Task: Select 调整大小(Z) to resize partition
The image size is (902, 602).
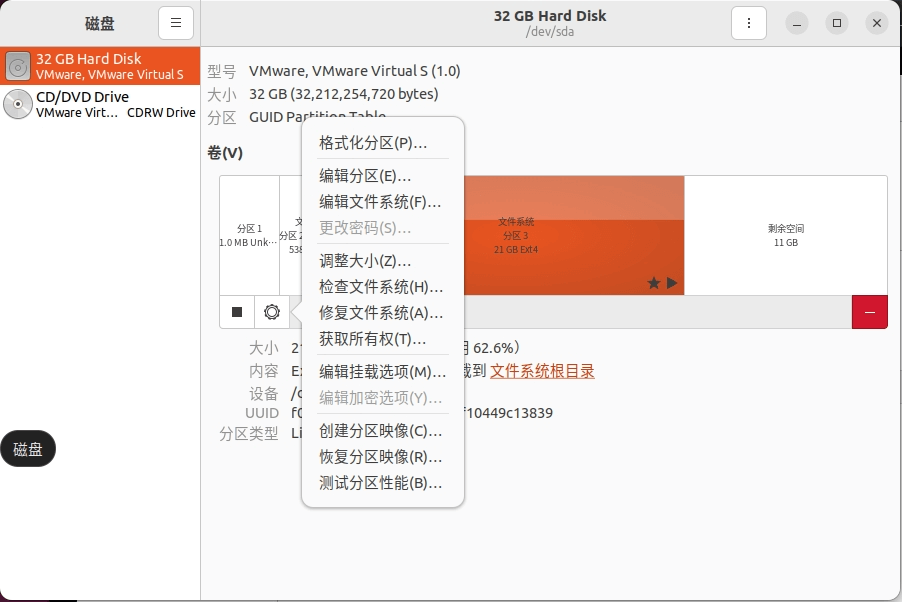Action: click(365, 261)
